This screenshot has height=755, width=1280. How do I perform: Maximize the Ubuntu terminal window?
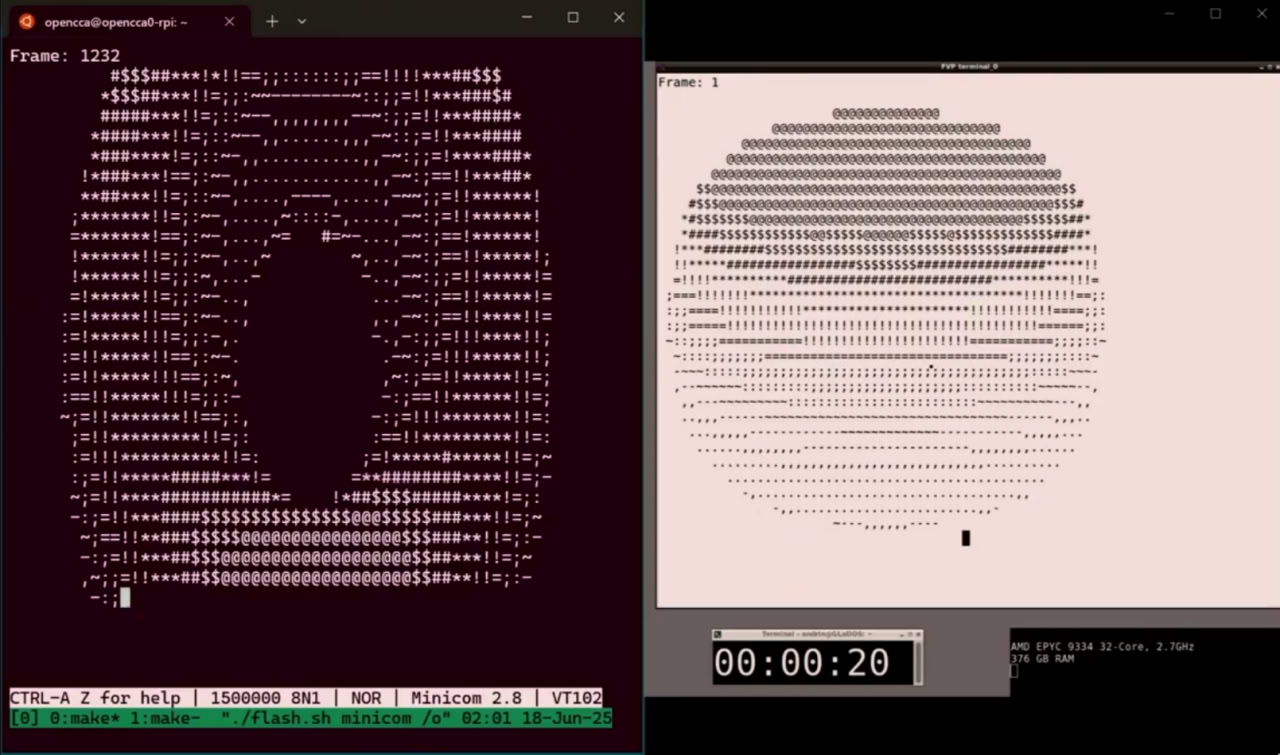click(572, 17)
